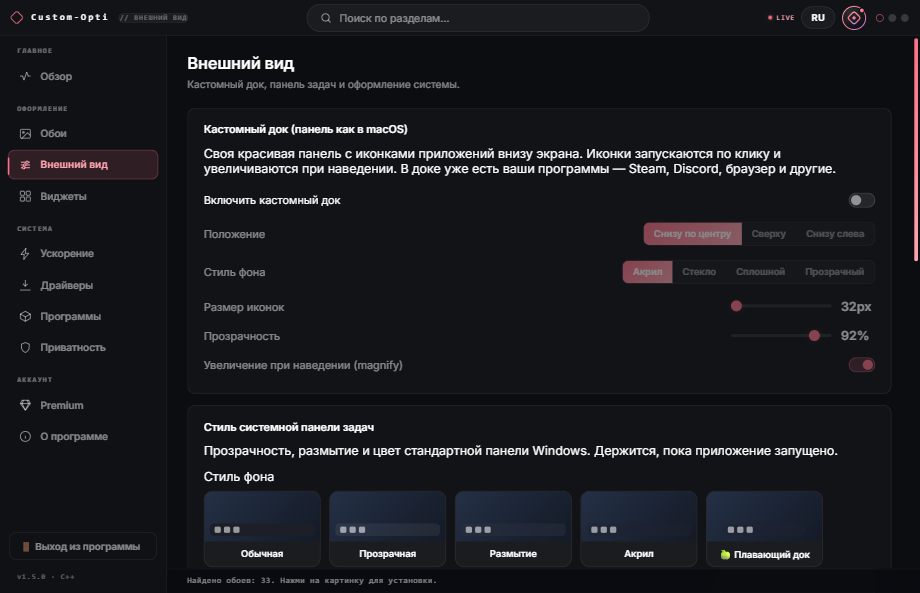Click the Размер иконок slider handle
The height and width of the screenshot is (593, 920).
tap(736, 306)
